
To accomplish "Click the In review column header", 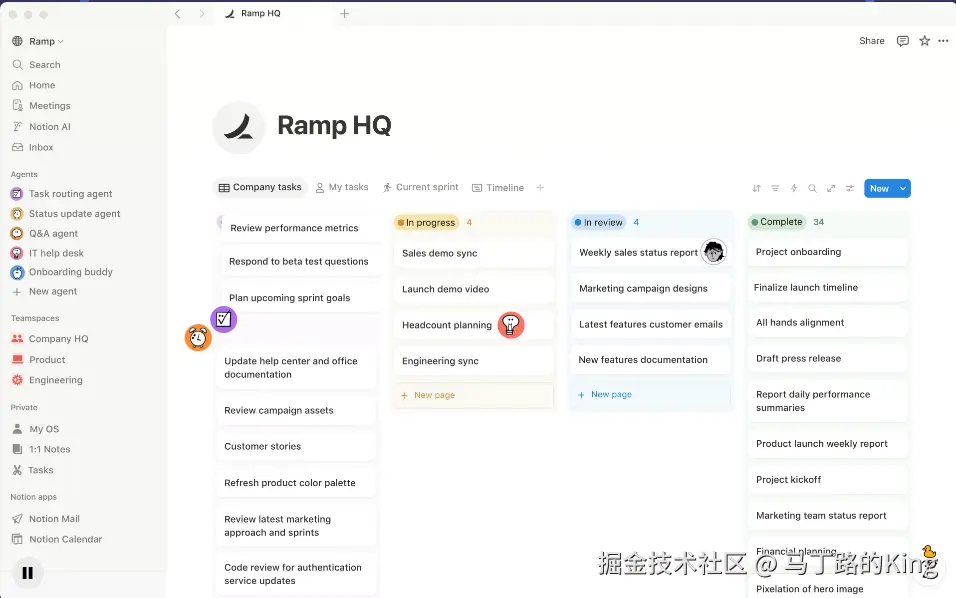I will tap(598, 222).
